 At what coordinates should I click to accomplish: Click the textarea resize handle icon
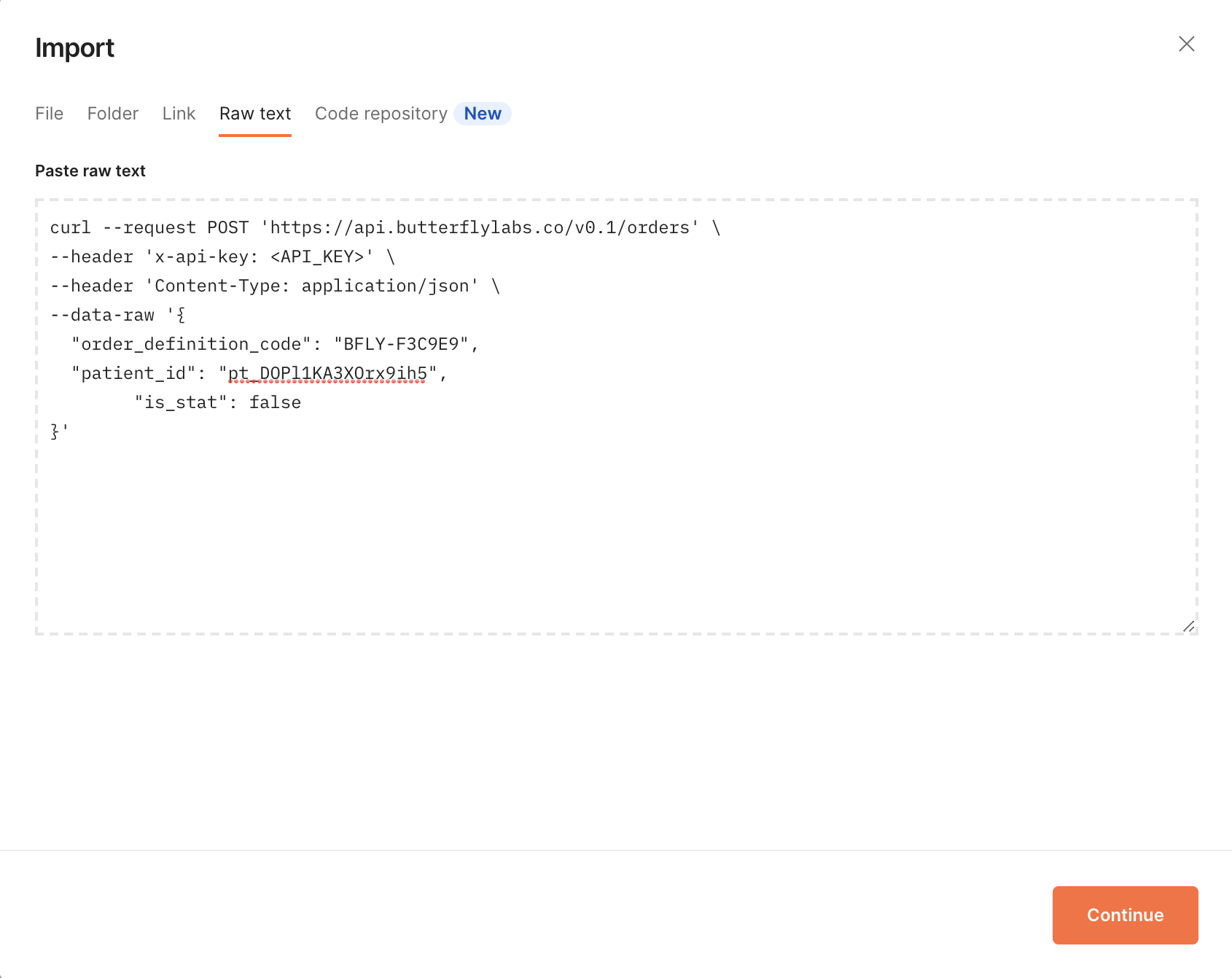tap(1188, 626)
